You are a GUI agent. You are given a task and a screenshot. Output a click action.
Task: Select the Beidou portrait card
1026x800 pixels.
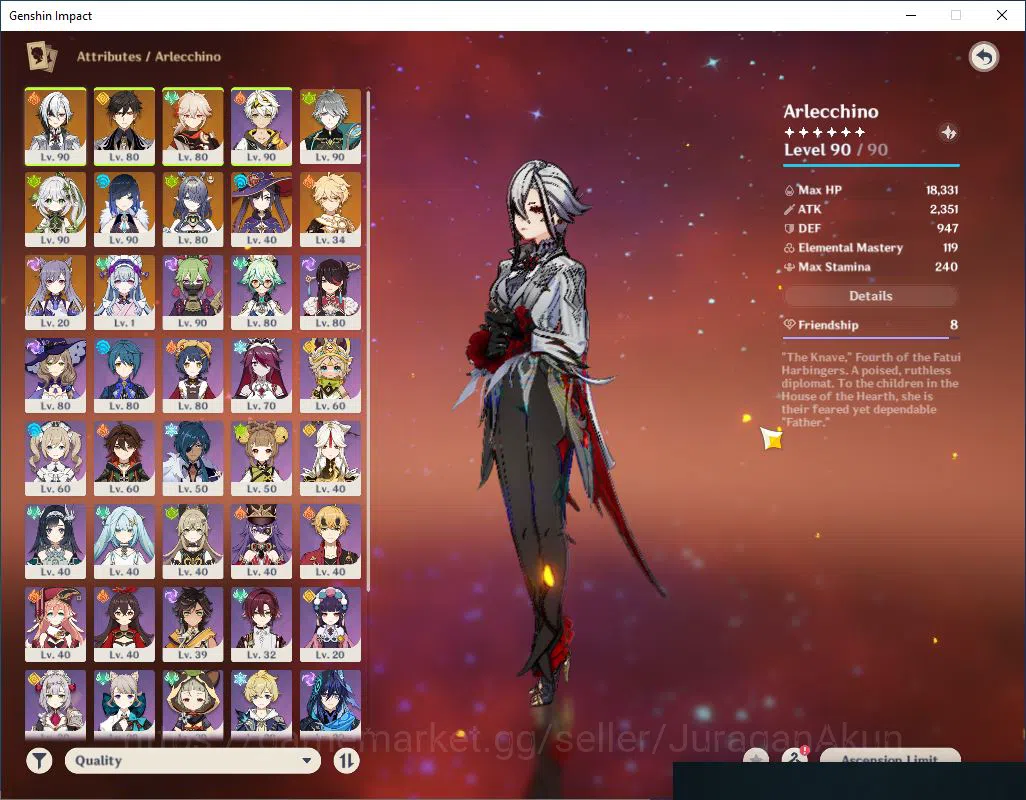point(330,292)
